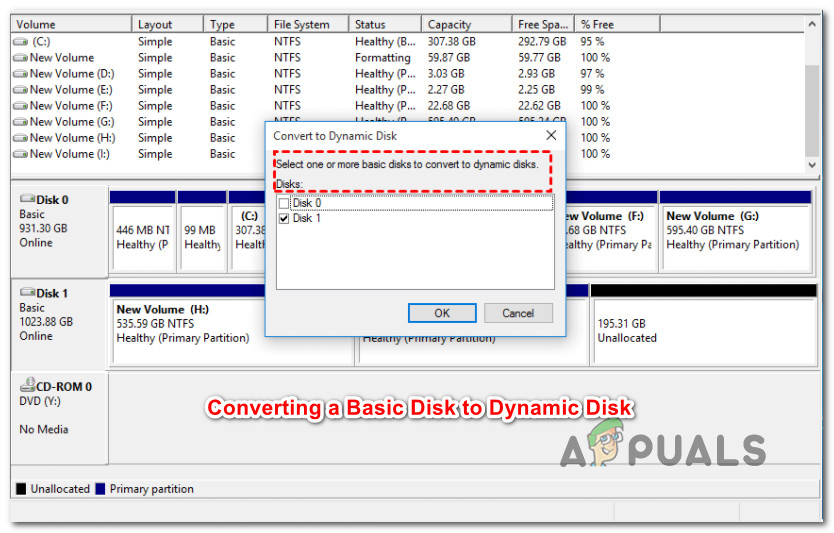
Task: Click the drive icon of formatting New Volume
Action: pos(21,57)
